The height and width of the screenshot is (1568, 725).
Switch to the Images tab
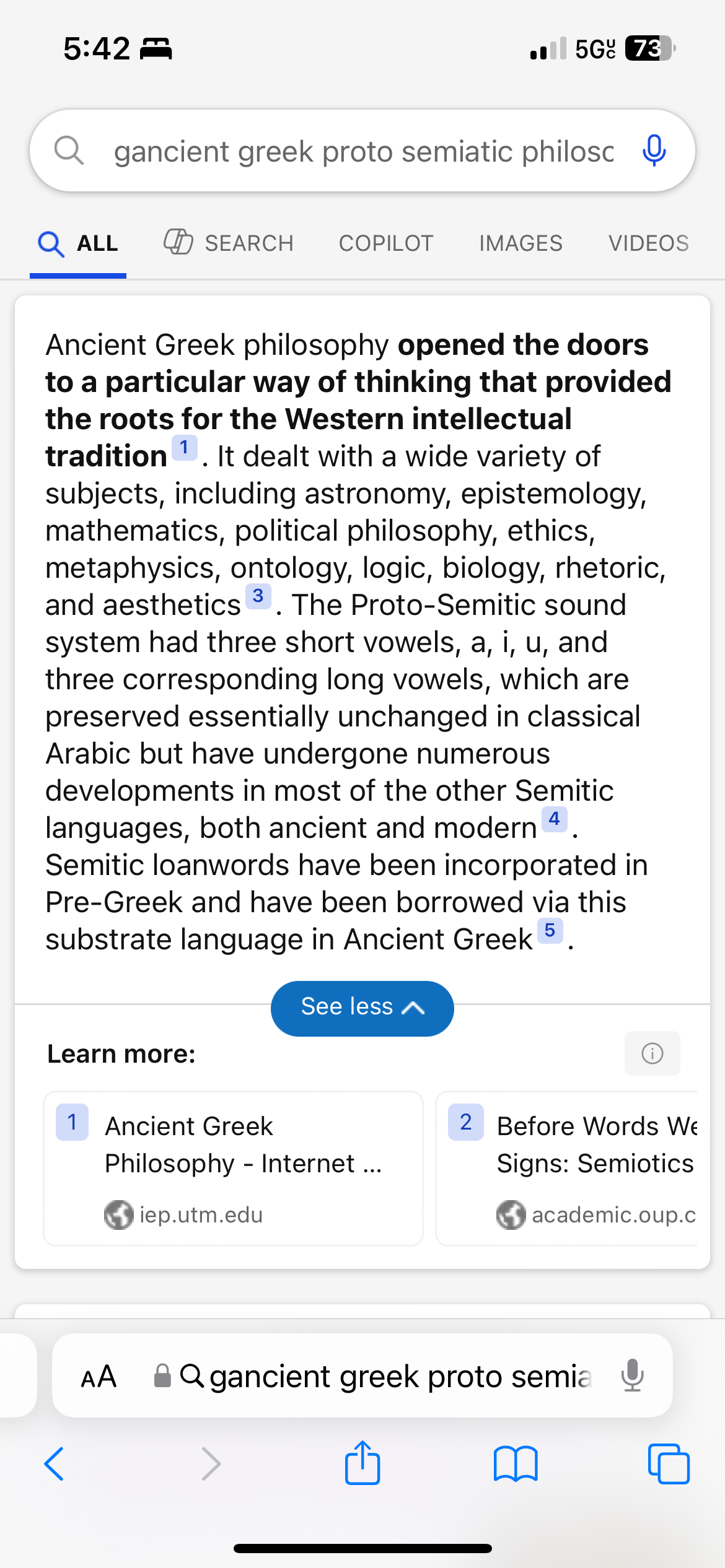click(x=521, y=243)
